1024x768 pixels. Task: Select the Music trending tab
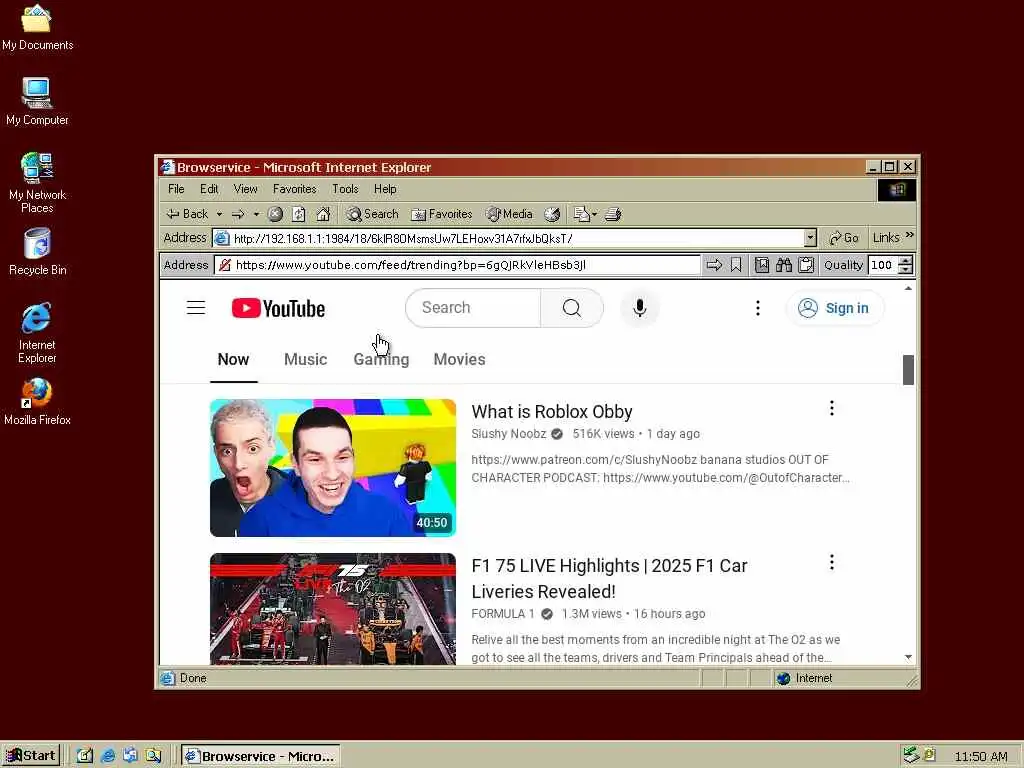coord(306,360)
